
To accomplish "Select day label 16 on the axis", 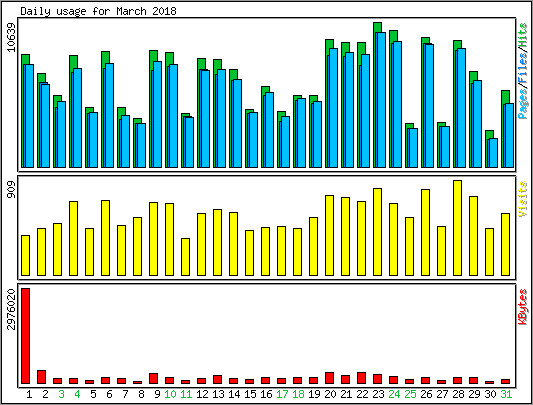I will [x=266, y=394].
